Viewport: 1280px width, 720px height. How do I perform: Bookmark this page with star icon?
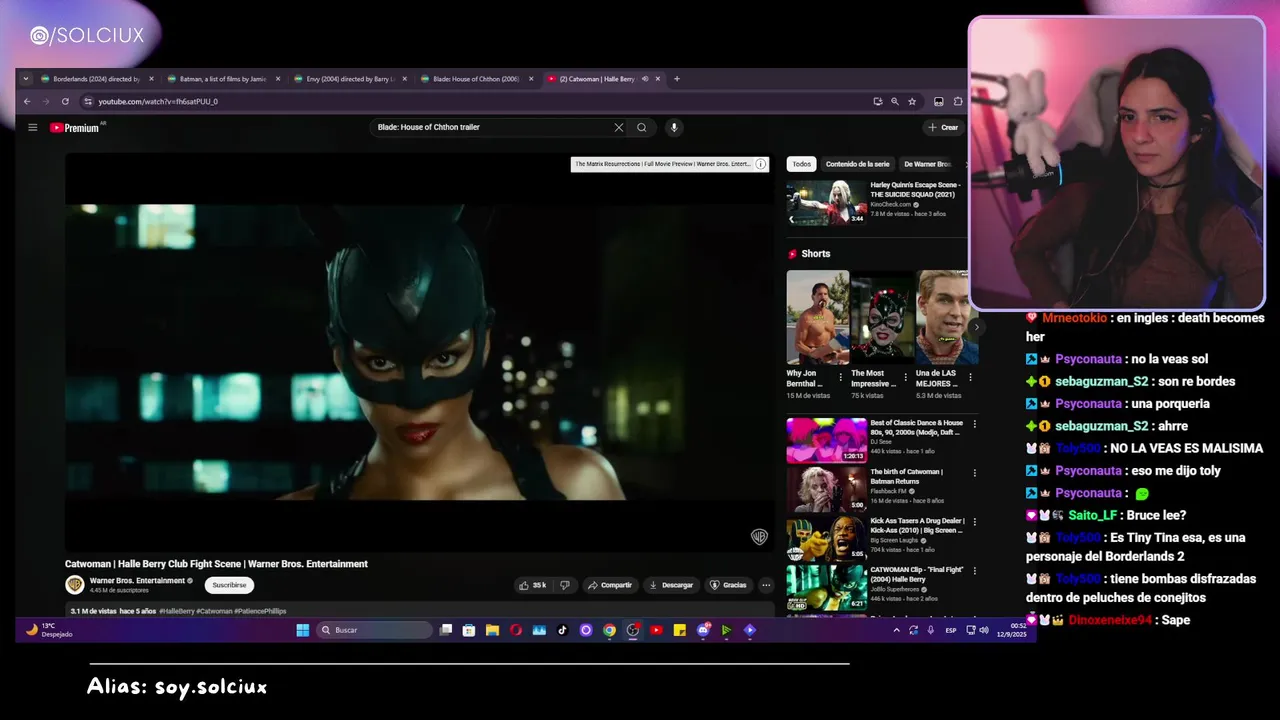(x=912, y=101)
